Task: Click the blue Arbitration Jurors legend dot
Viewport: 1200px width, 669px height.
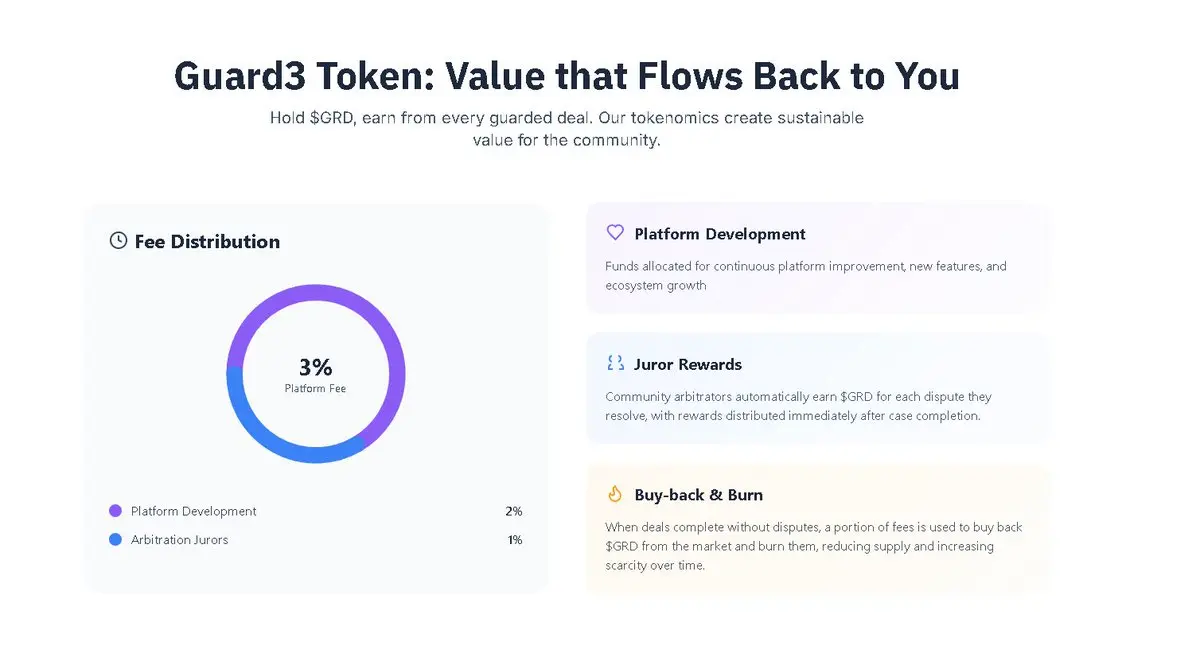Action: click(x=115, y=540)
